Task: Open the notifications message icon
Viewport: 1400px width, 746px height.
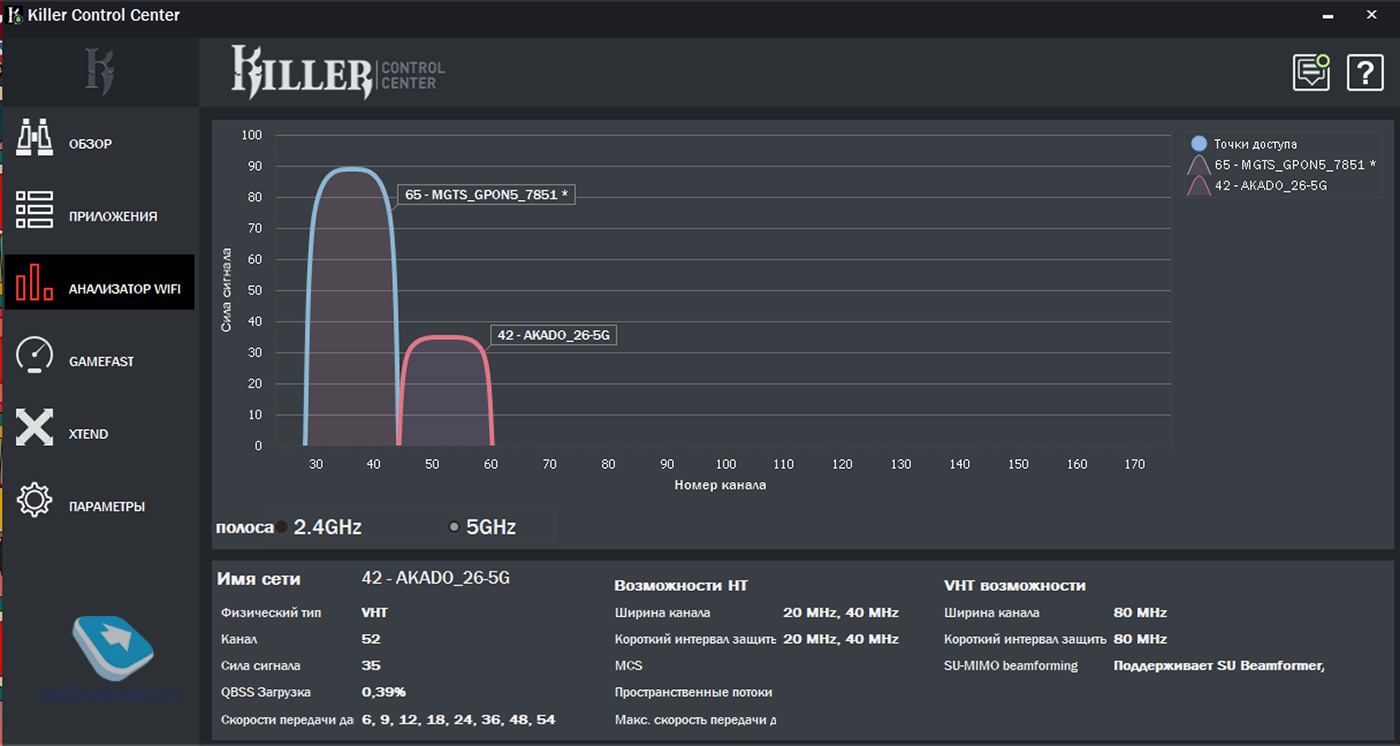Action: tap(1311, 73)
